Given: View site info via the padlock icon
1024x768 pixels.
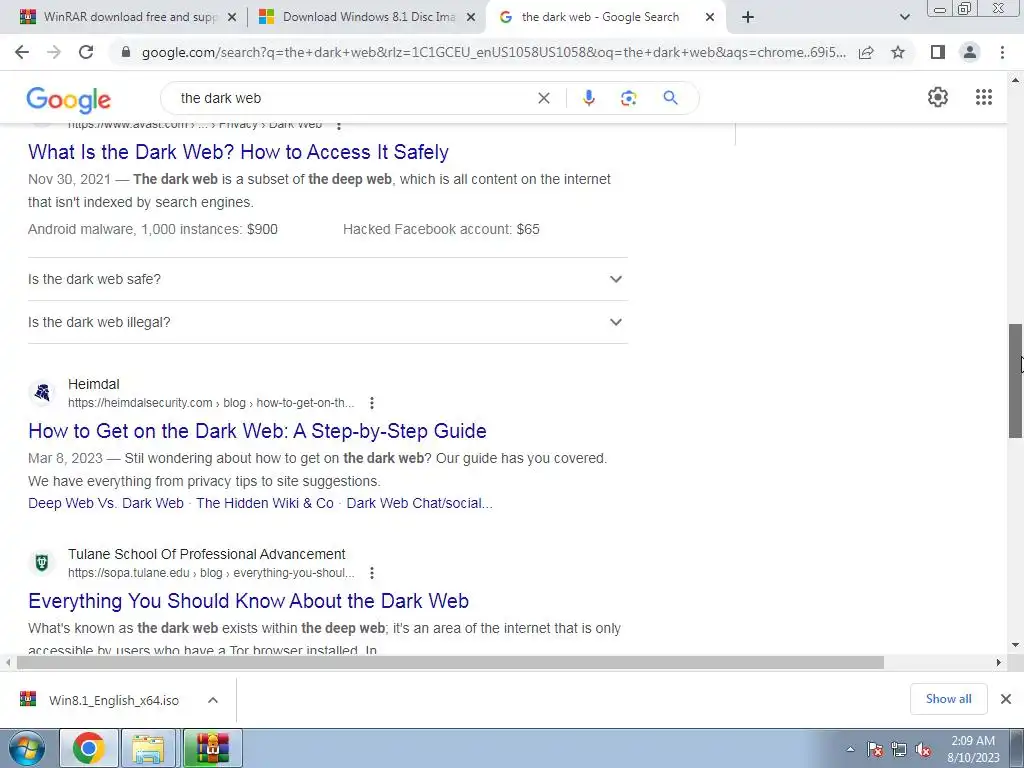Looking at the screenshot, I should [126, 52].
